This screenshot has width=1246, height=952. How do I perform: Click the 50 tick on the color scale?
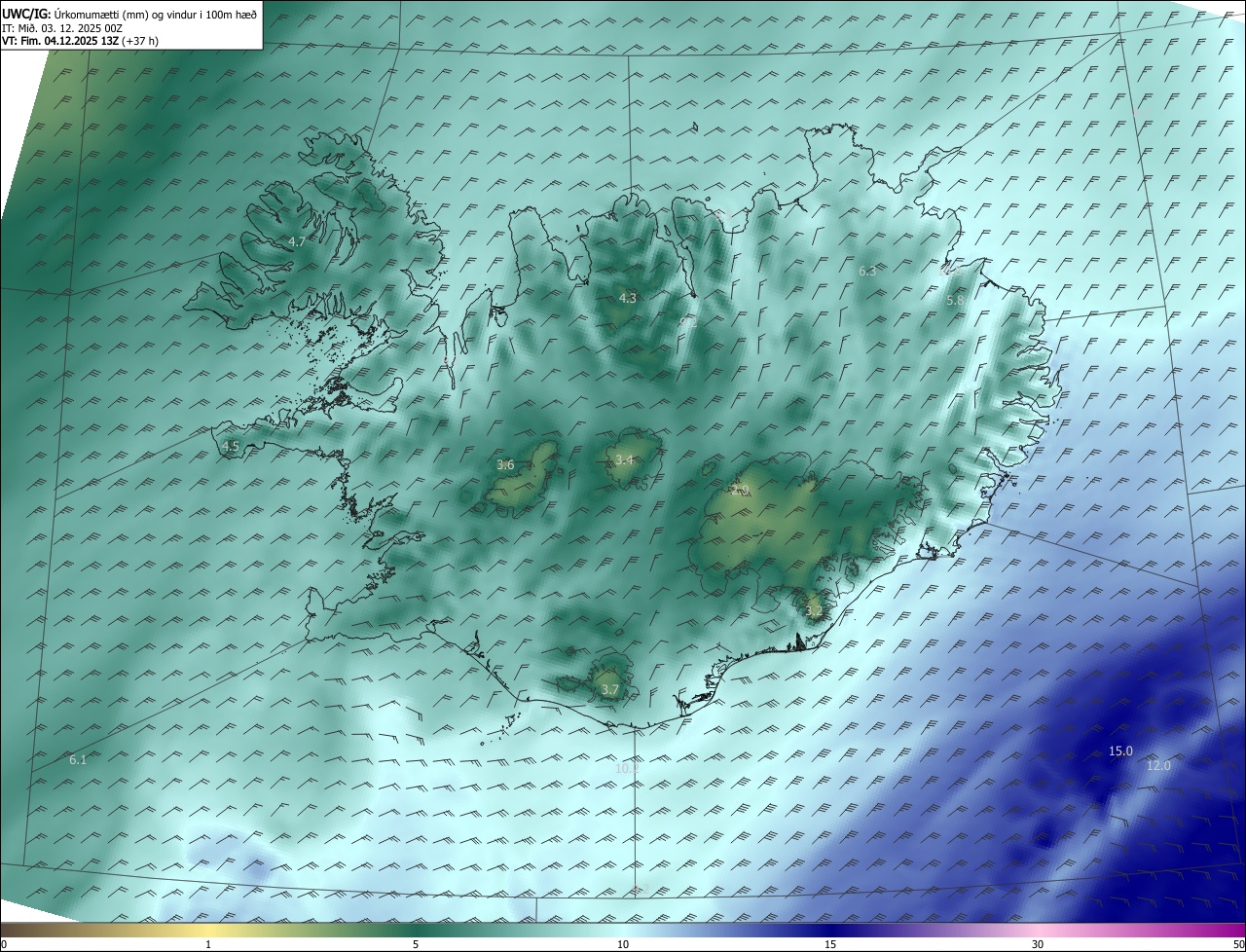(x=1238, y=944)
